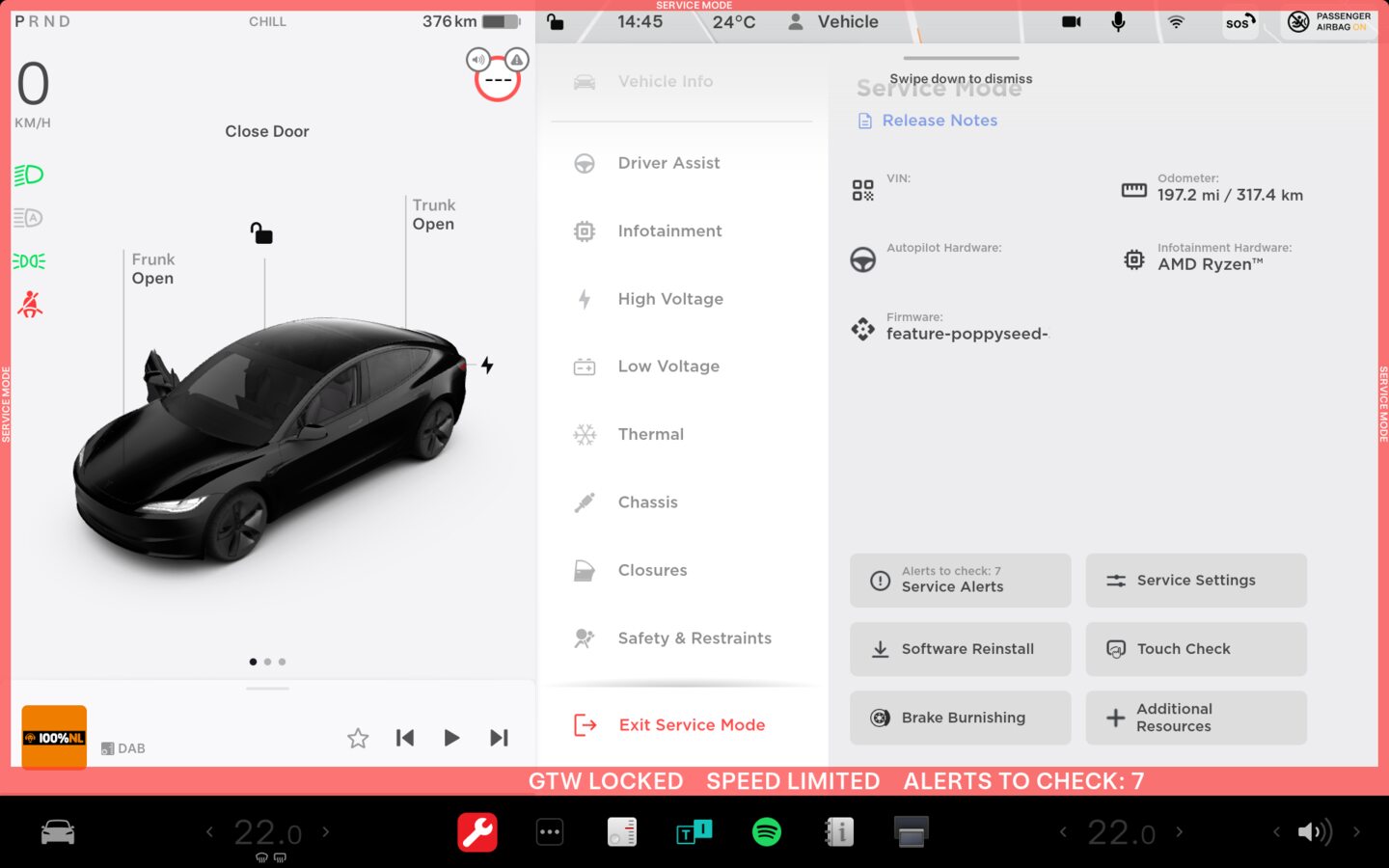This screenshot has width=1389, height=868.
Task: Click the 100%NL station thumbnail
Action: point(54,738)
